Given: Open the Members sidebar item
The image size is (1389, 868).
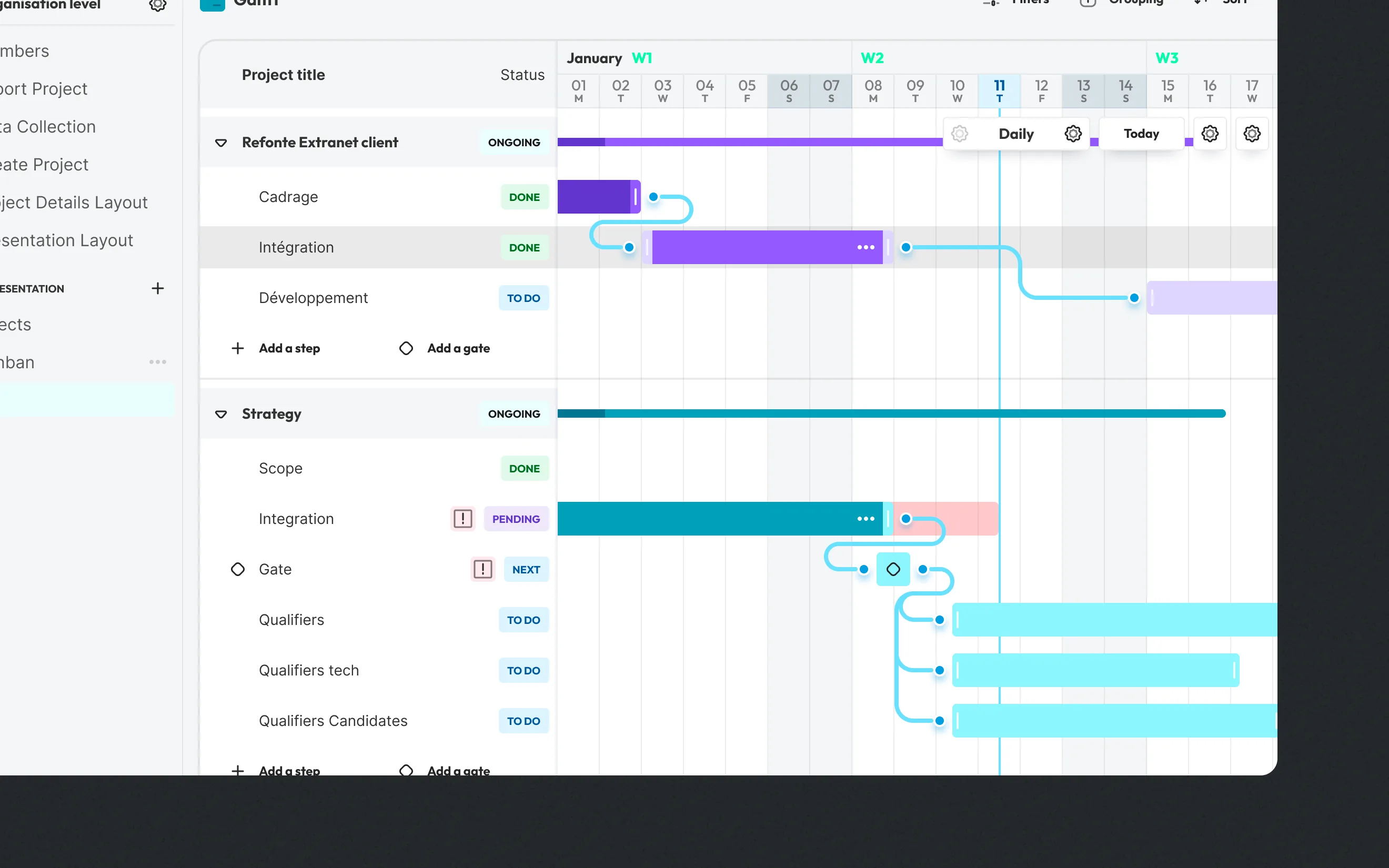Looking at the screenshot, I should 25,51.
